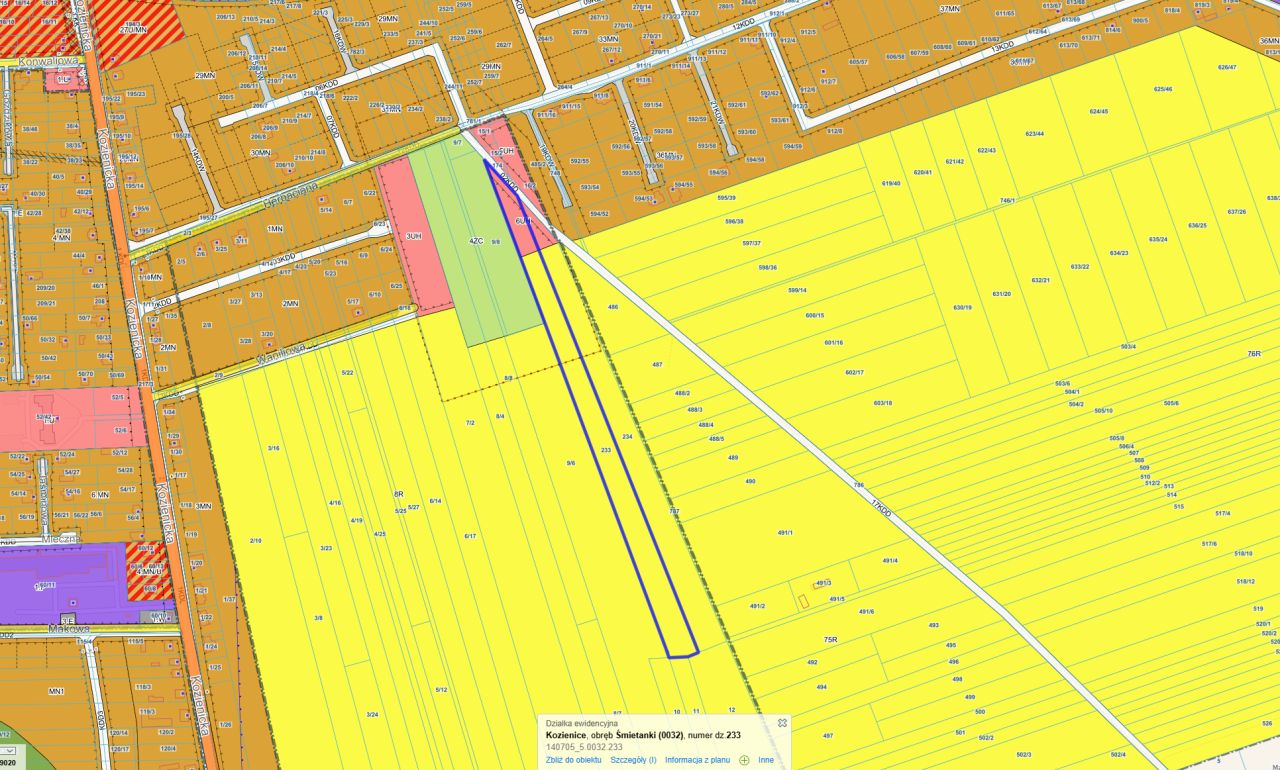Click parcel label '6/17'

470,536
